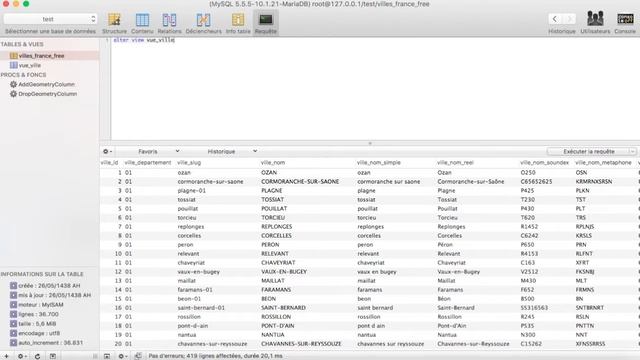Select cell 'NANTUA' in ville_nom

tap(273, 335)
